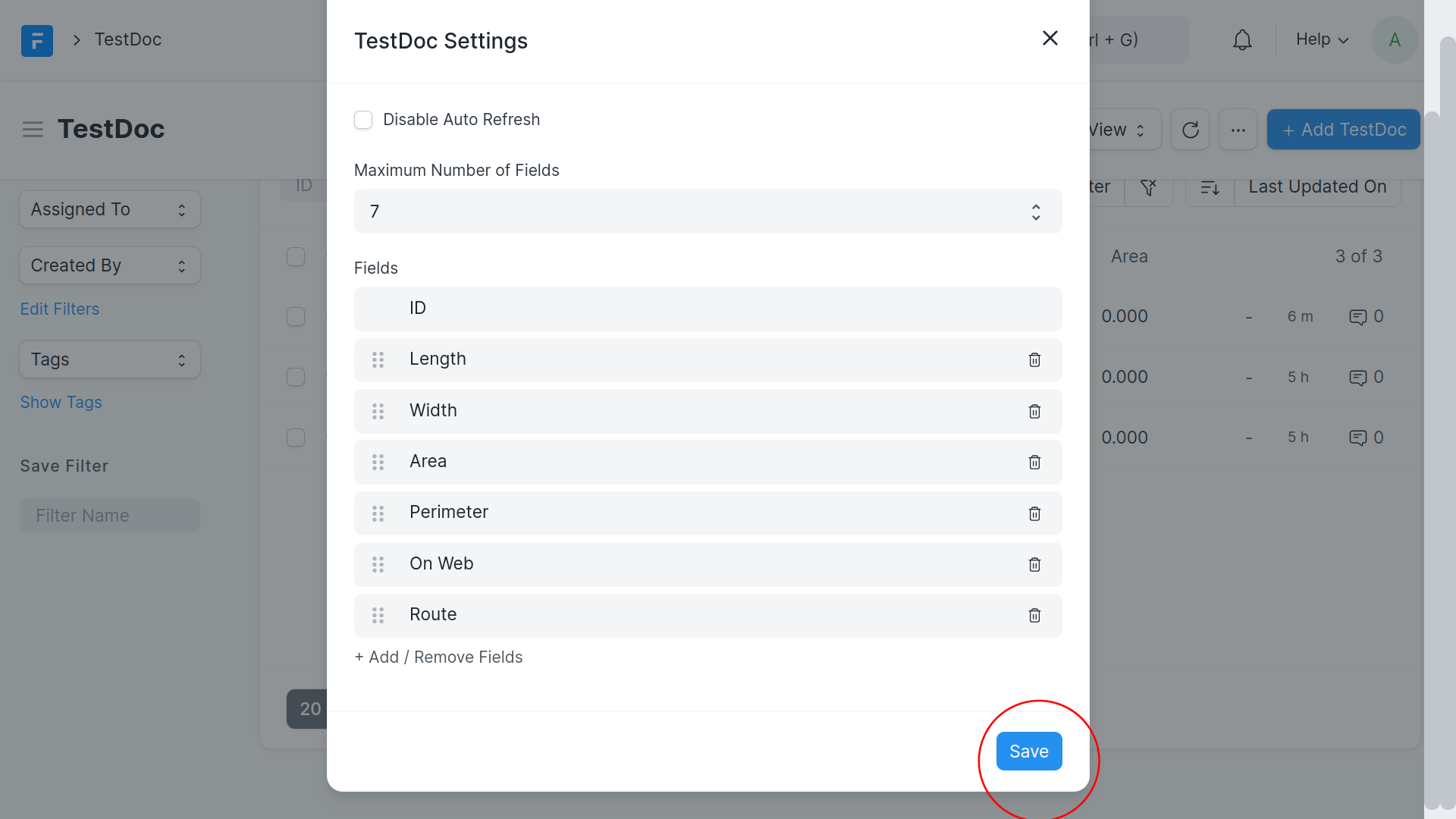Image resolution: width=1456 pixels, height=819 pixels.
Task: Click Add / Remove Fields link
Action: (438, 657)
